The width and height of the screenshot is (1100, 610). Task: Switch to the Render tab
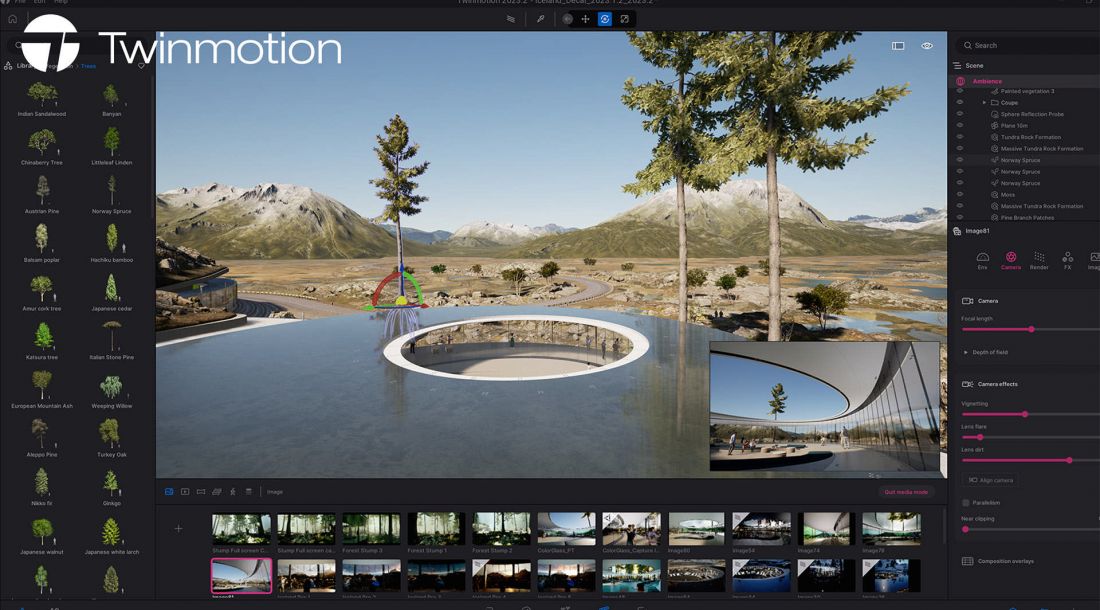point(1039,261)
